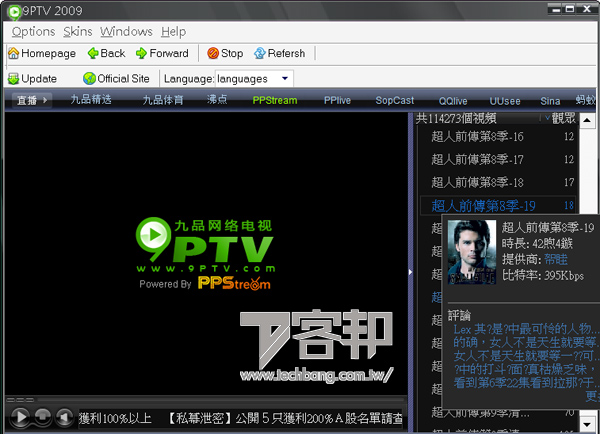Open comment starting with '看到第6季22集'

click(x=526, y=382)
